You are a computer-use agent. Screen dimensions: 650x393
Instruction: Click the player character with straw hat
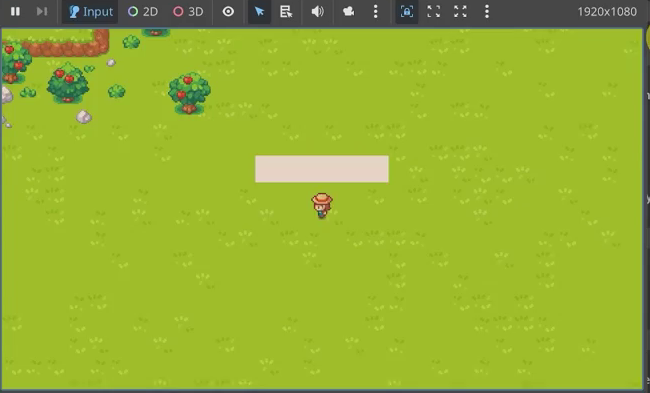(x=322, y=206)
